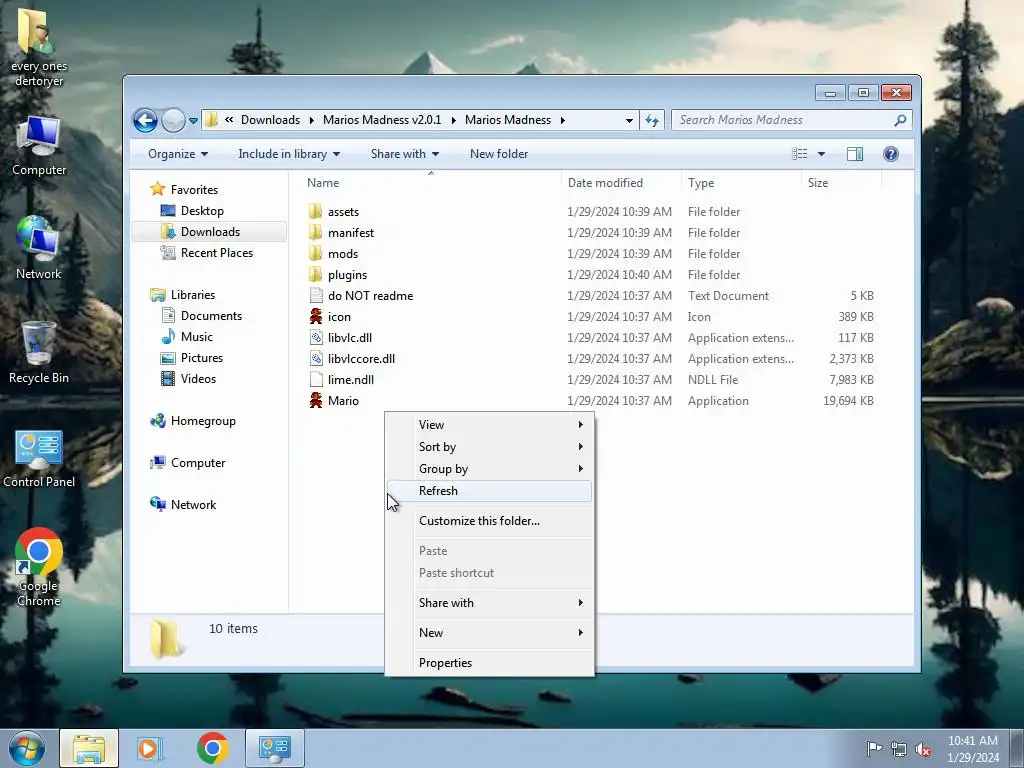Click the Windows Start button
This screenshot has height=768, width=1024.
point(26,748)
